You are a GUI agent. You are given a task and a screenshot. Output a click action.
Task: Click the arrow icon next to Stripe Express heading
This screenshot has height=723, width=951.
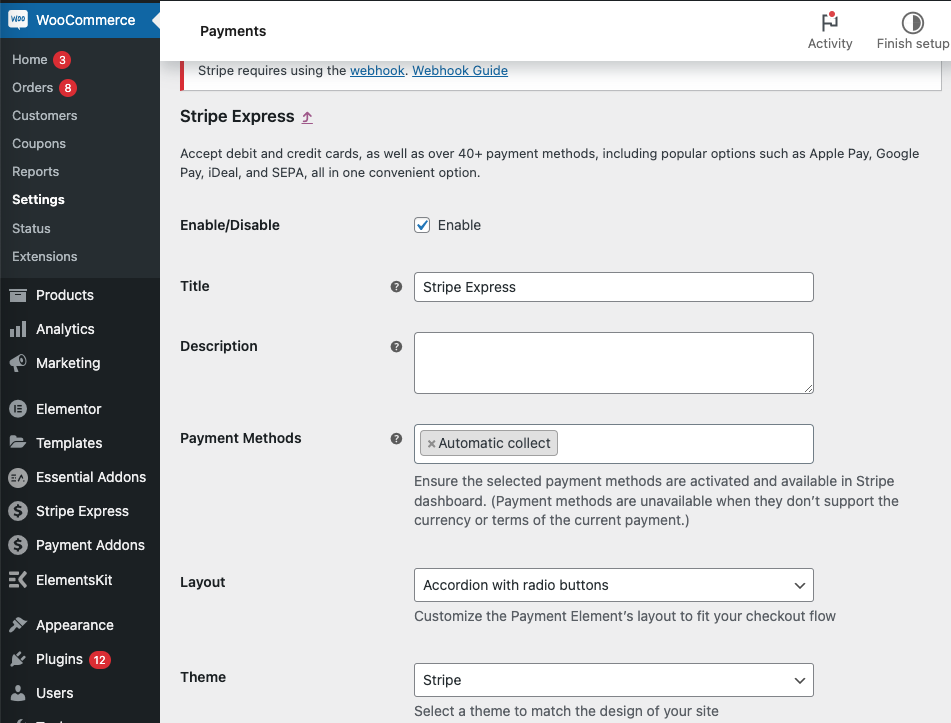307,117
